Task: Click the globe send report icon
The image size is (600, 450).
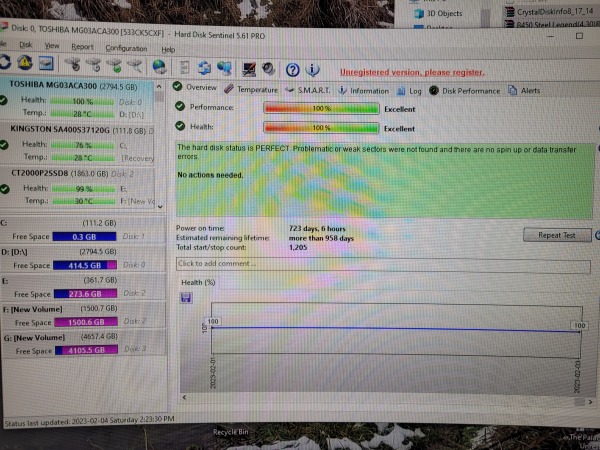Action: point(159,67)
